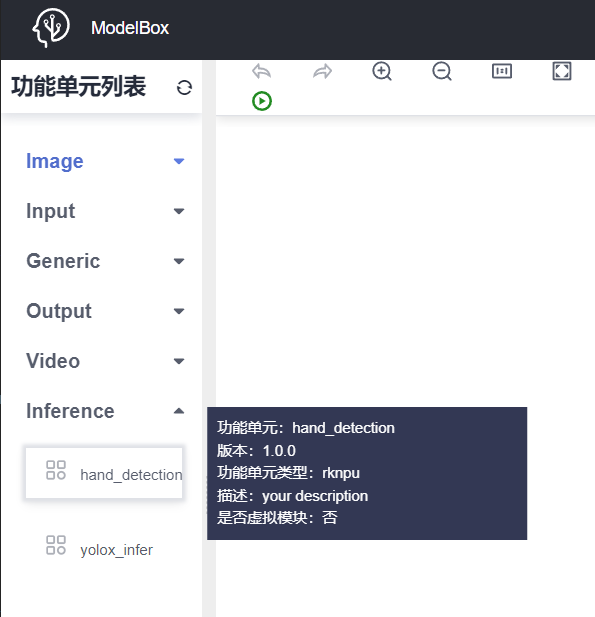Expand the Generic category arrow
Viewport: 595px width, 617px height.
pyautogui.click(x=179, y=261)
